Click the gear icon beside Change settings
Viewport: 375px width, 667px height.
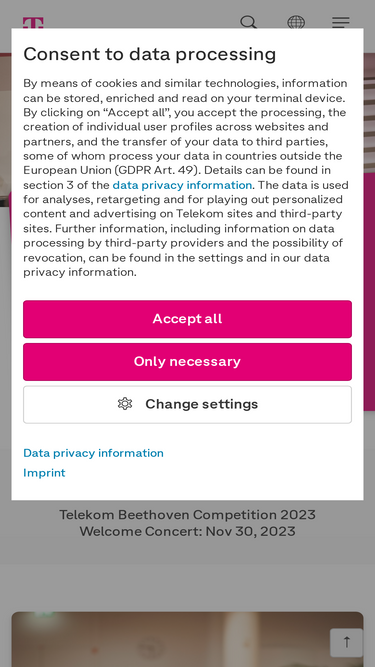coord(125,404)
